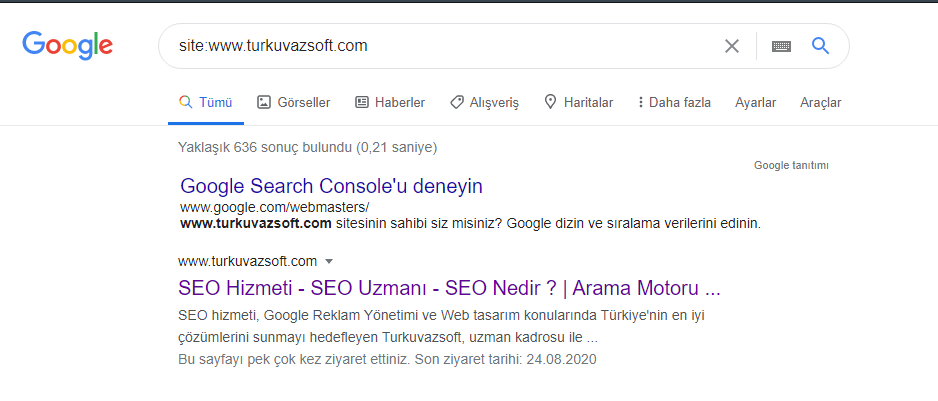Open the Araçlar tools option
This screenshot has height=401, width=938.
pyautogui.click(x=821, y=102)
